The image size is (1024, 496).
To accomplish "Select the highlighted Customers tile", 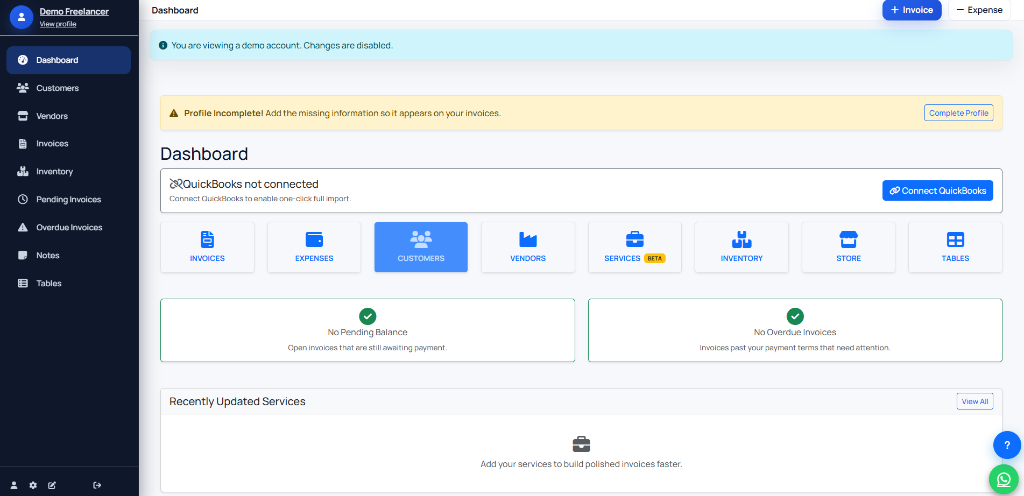I will click(x=421, y=247).
